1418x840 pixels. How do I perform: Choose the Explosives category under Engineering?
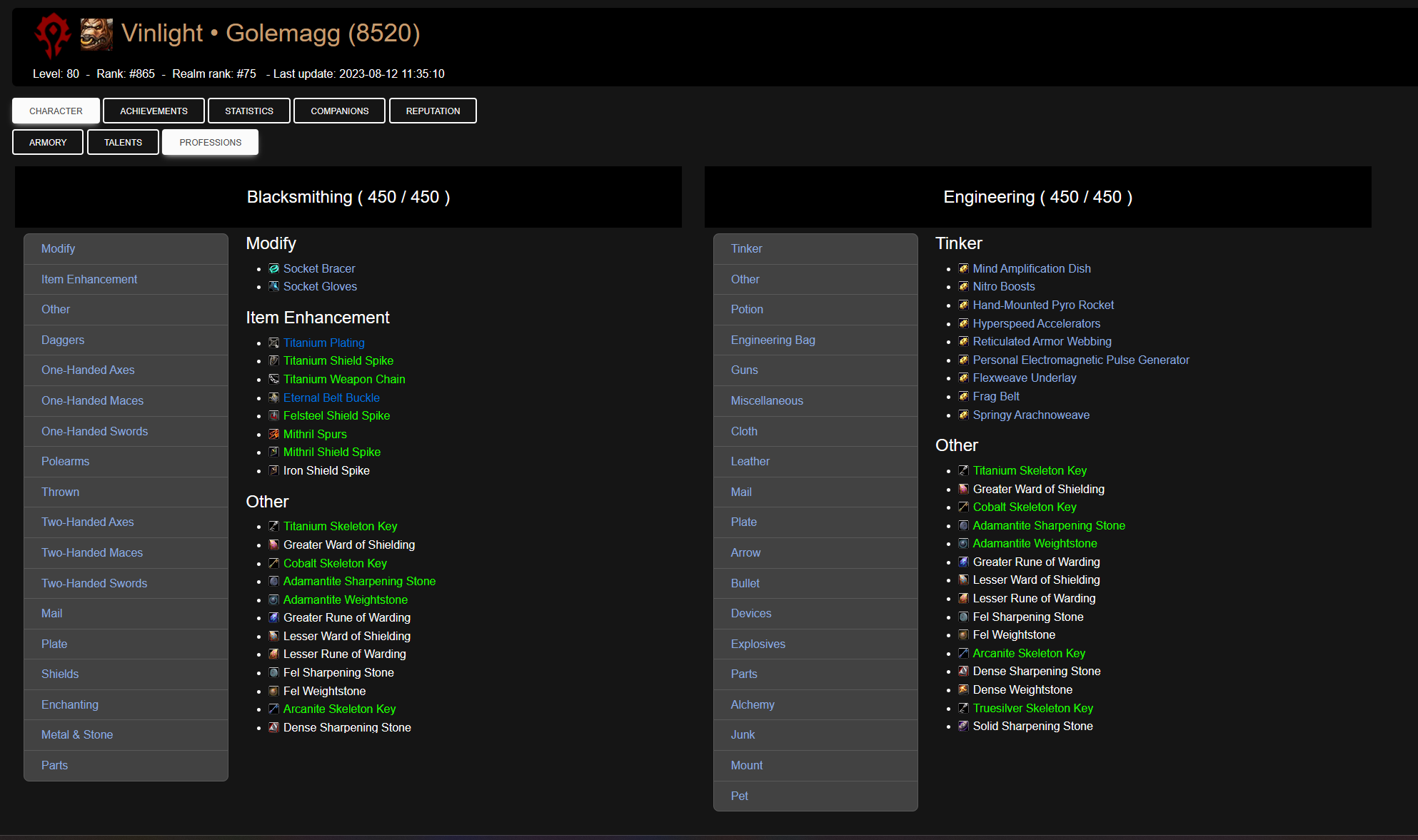click(758, 644)
